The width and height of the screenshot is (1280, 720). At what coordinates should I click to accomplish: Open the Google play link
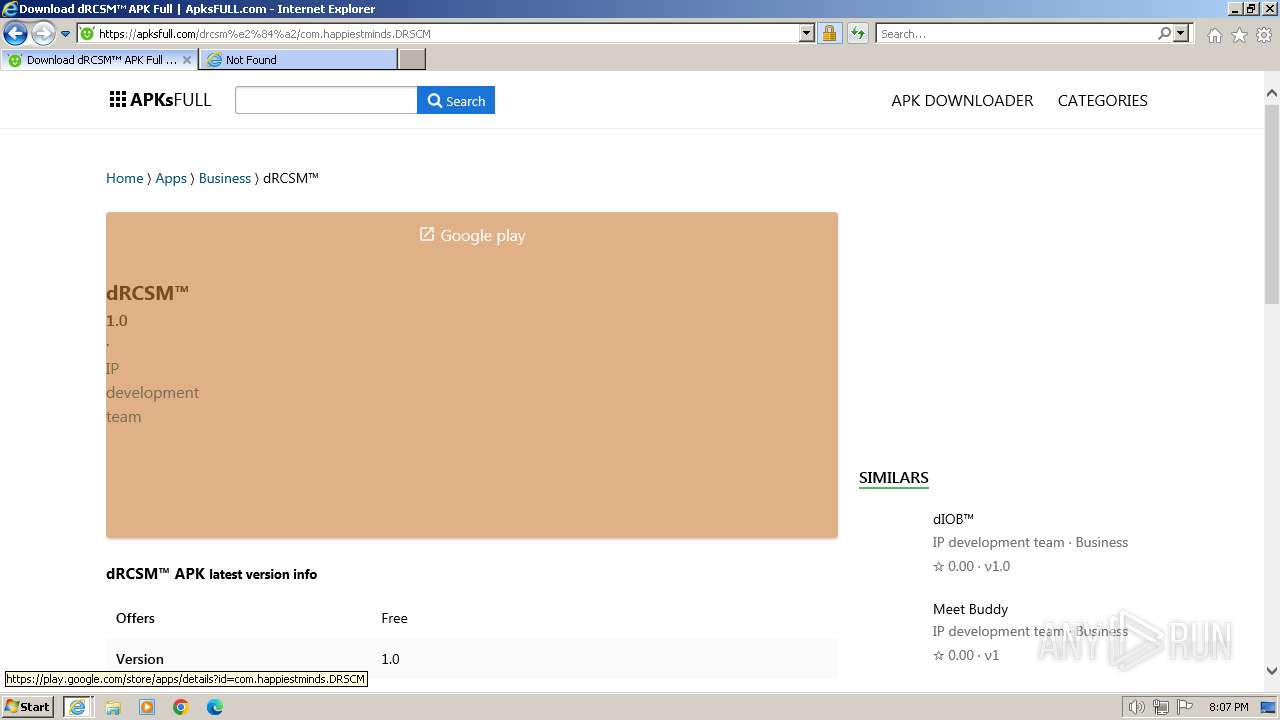[472, 235]
